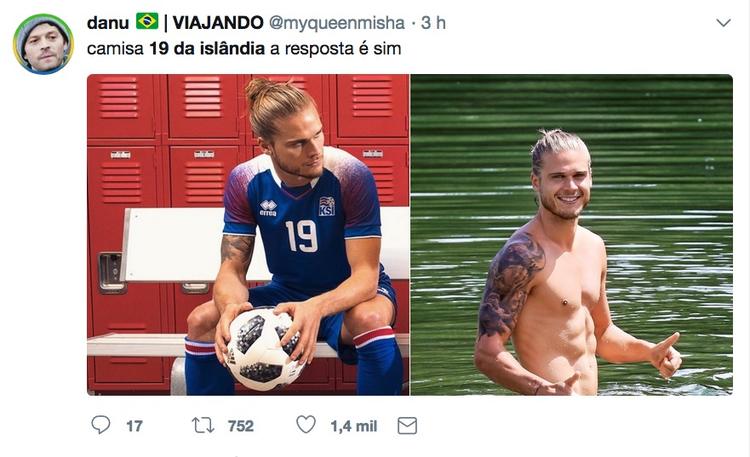Open direct message via envelope icon

click(406, 425)
